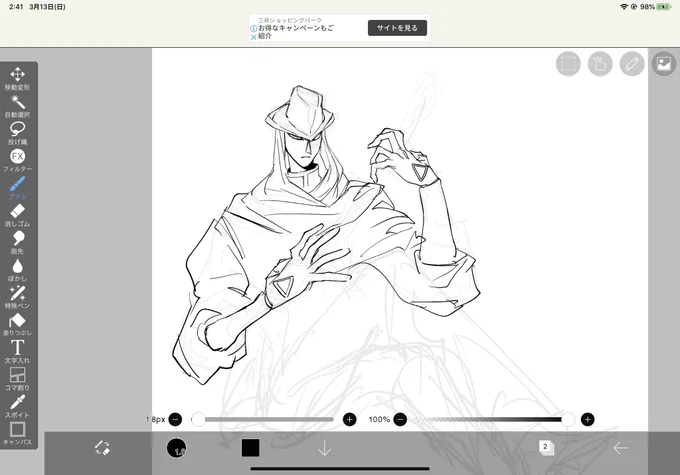Tap the 100% opacity value label
Viewport: 680px width, 475px height.
[379, 419]
